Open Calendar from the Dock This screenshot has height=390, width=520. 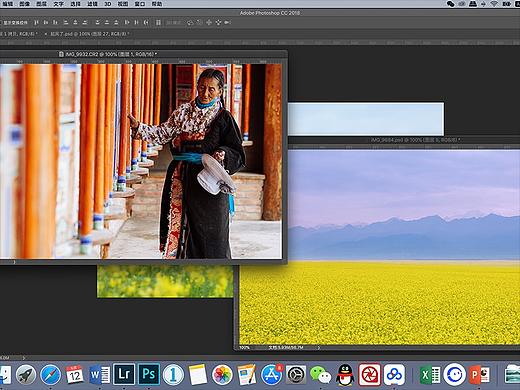click(75, 374)
